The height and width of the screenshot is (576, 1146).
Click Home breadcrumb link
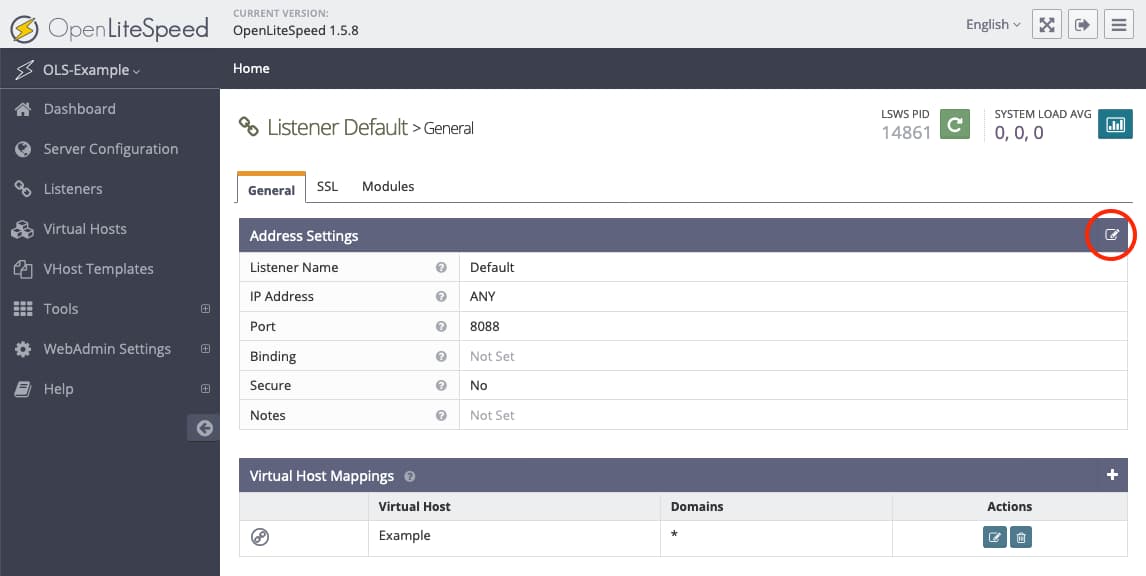pos(251,68)
